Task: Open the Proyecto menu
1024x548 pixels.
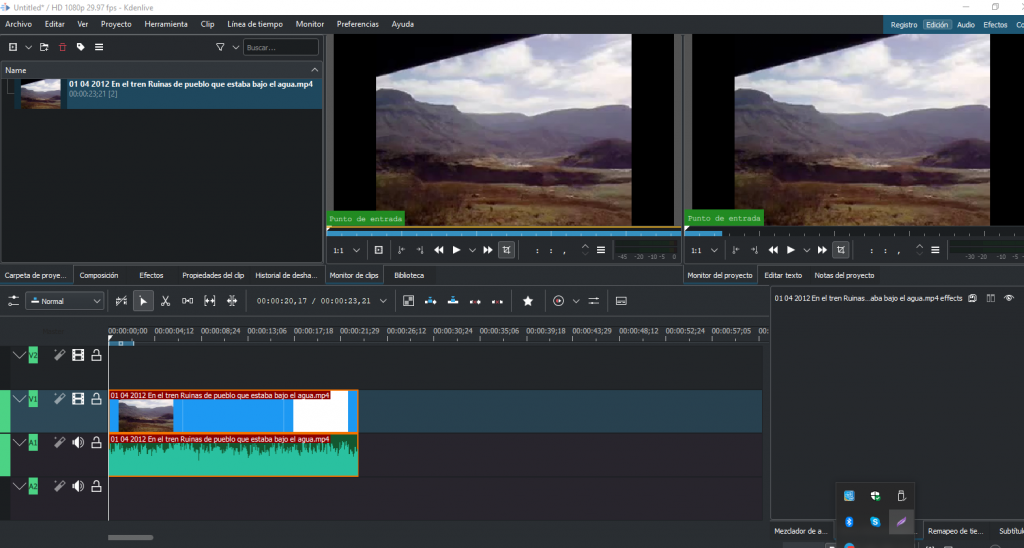Action: pyautogui.click(x=116, y=24)
